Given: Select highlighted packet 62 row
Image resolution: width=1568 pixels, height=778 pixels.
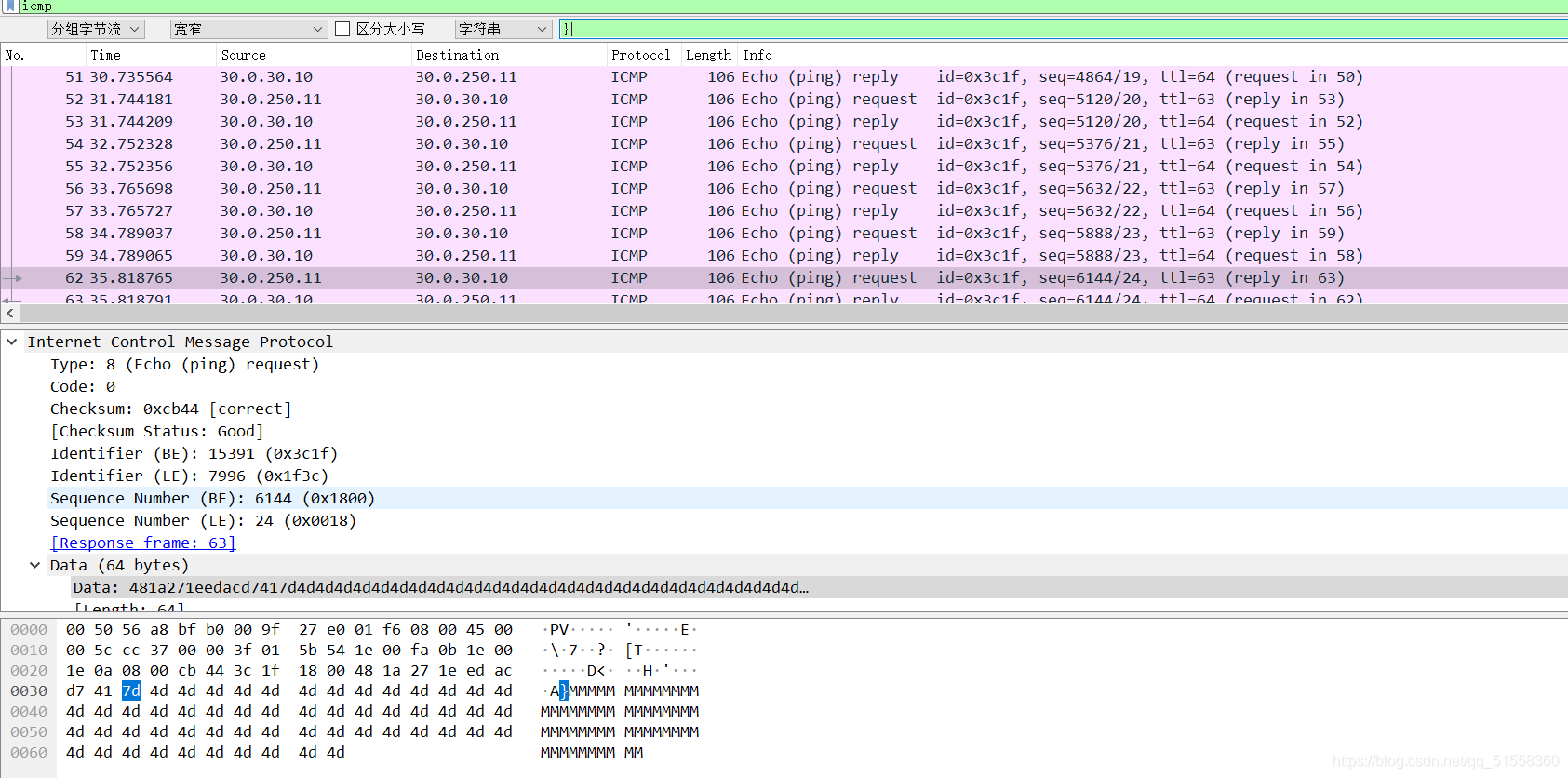Looking at the screenshot, I should 784,277.
